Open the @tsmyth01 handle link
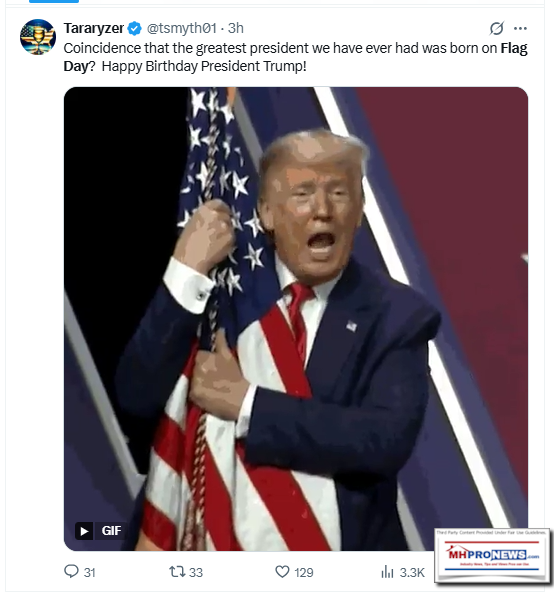The width and height of the screenshot is (554, 592). (x=182, y=28)
